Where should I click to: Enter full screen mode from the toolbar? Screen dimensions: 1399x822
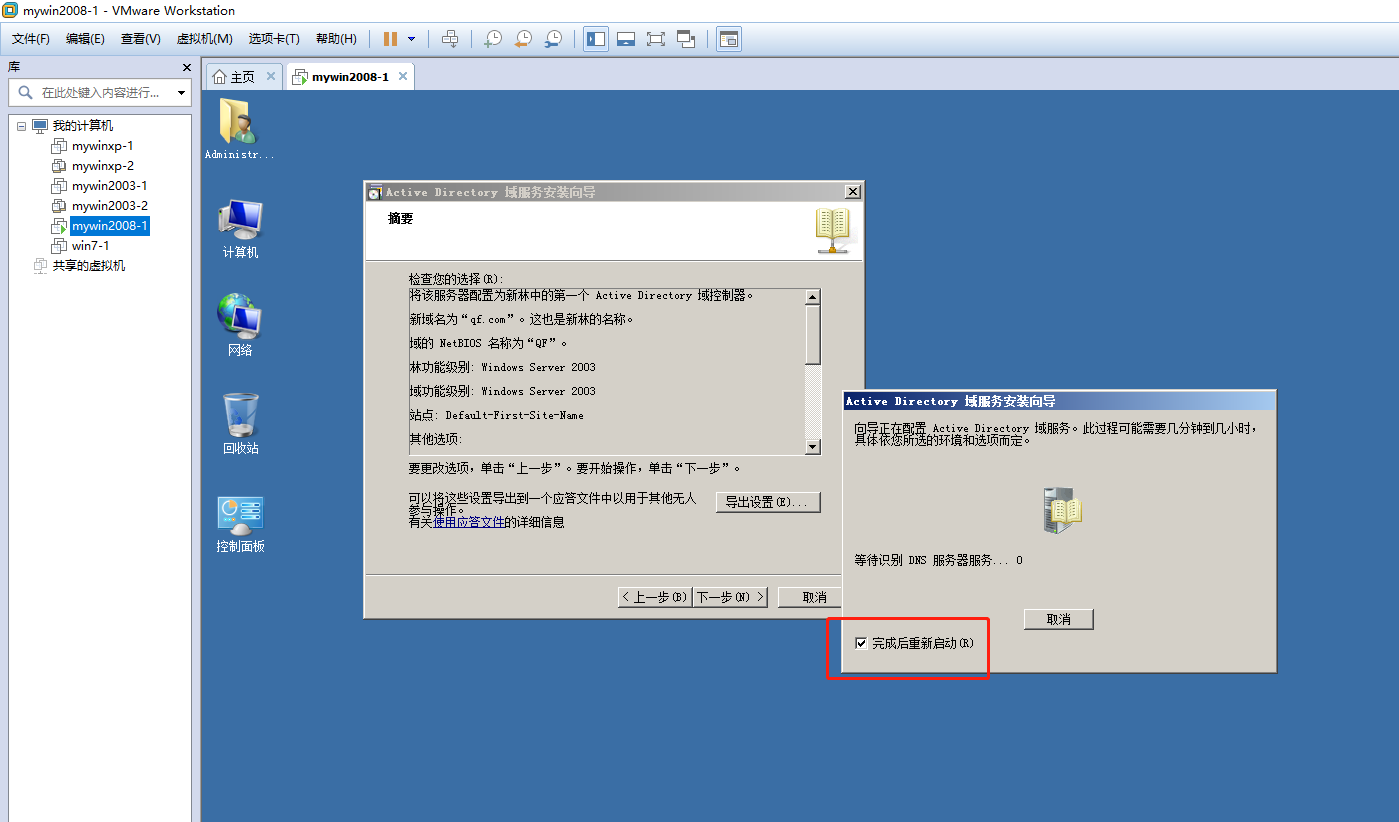(x=656, y=39)
